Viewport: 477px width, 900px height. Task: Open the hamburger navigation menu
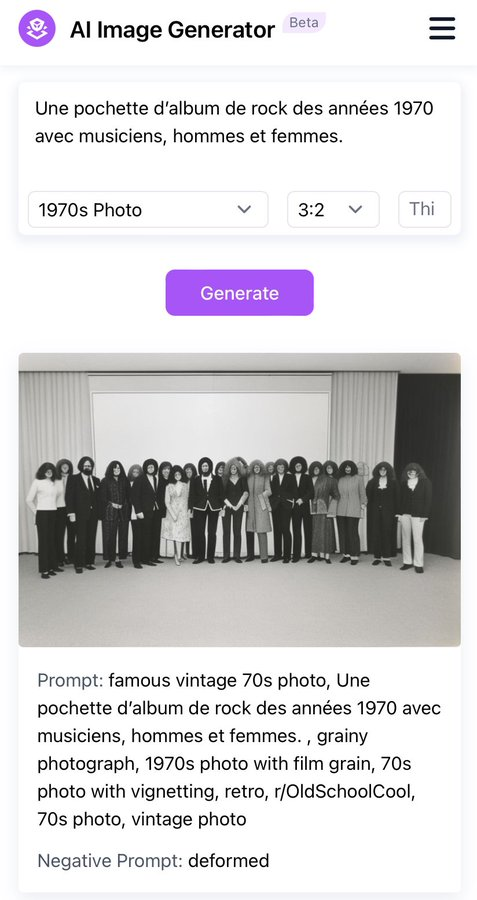442,28
